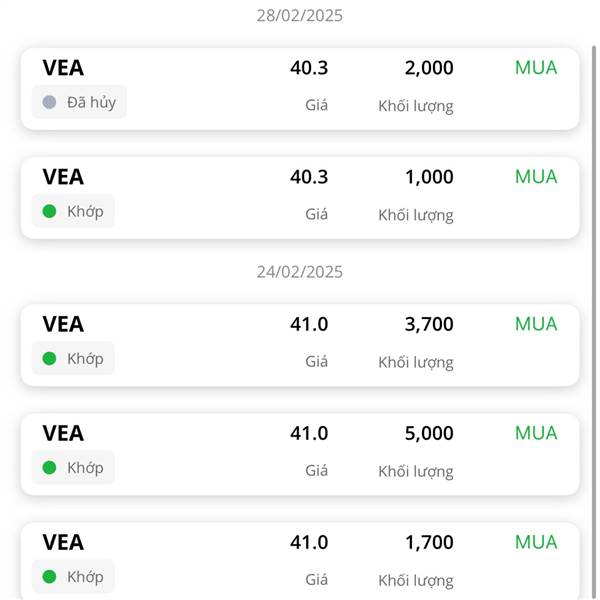Click MUA label on the 5,000 volume order
600x600 pixels.
pyautogui.click(x=536, y=433)
